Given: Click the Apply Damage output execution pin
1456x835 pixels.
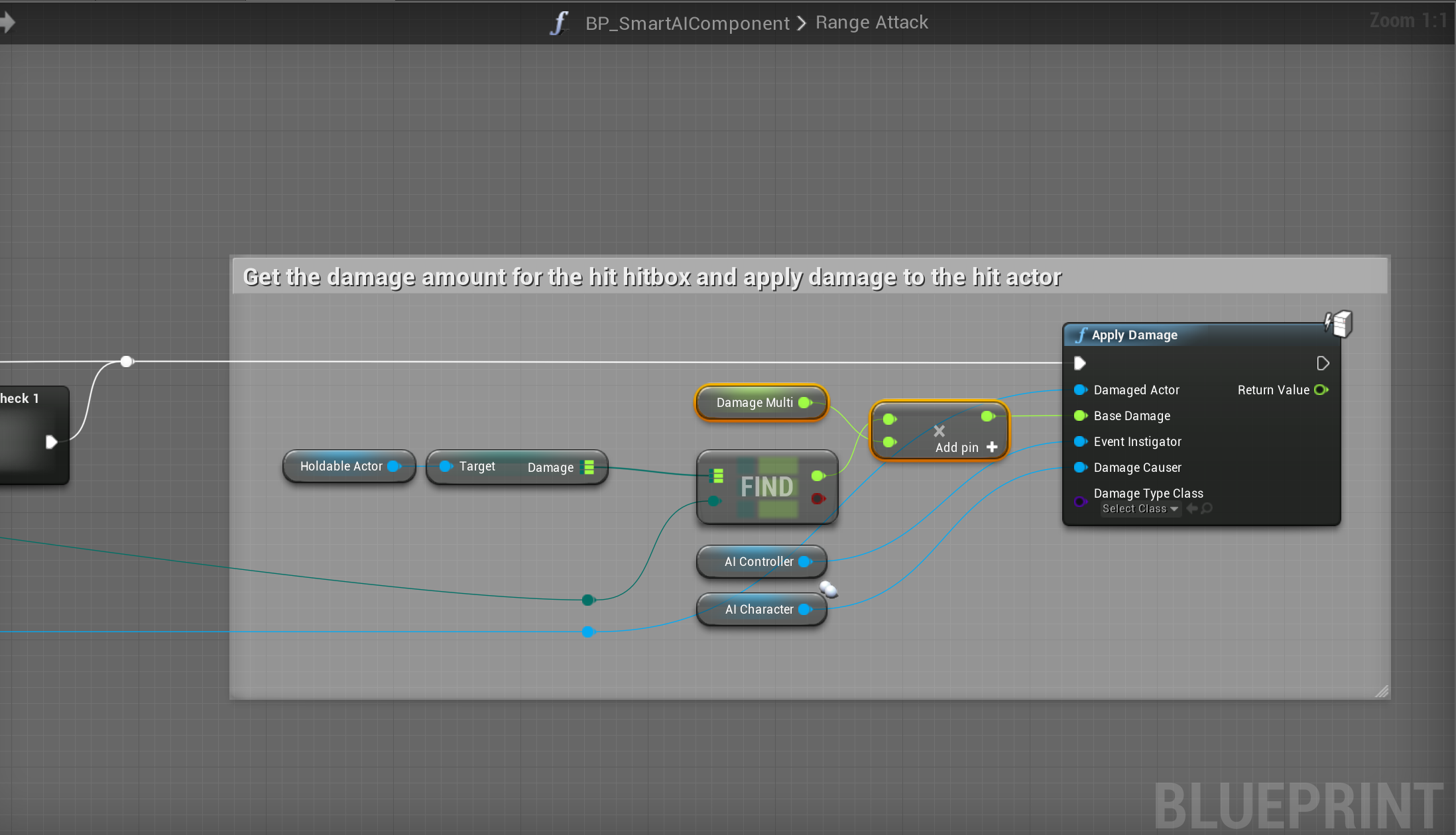Looking at the screenshot, I should [x=1322, y=363].
